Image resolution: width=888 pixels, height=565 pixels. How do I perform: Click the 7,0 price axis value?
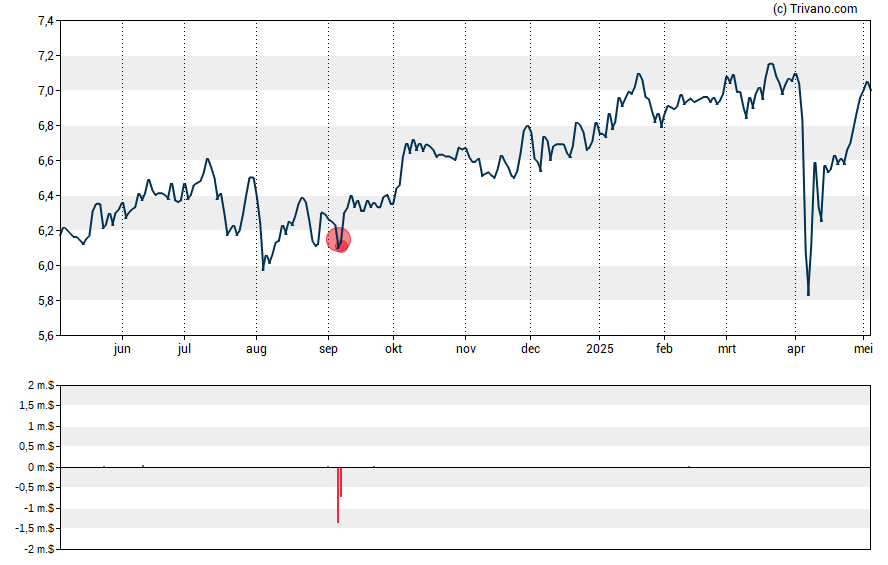[46, 91]
